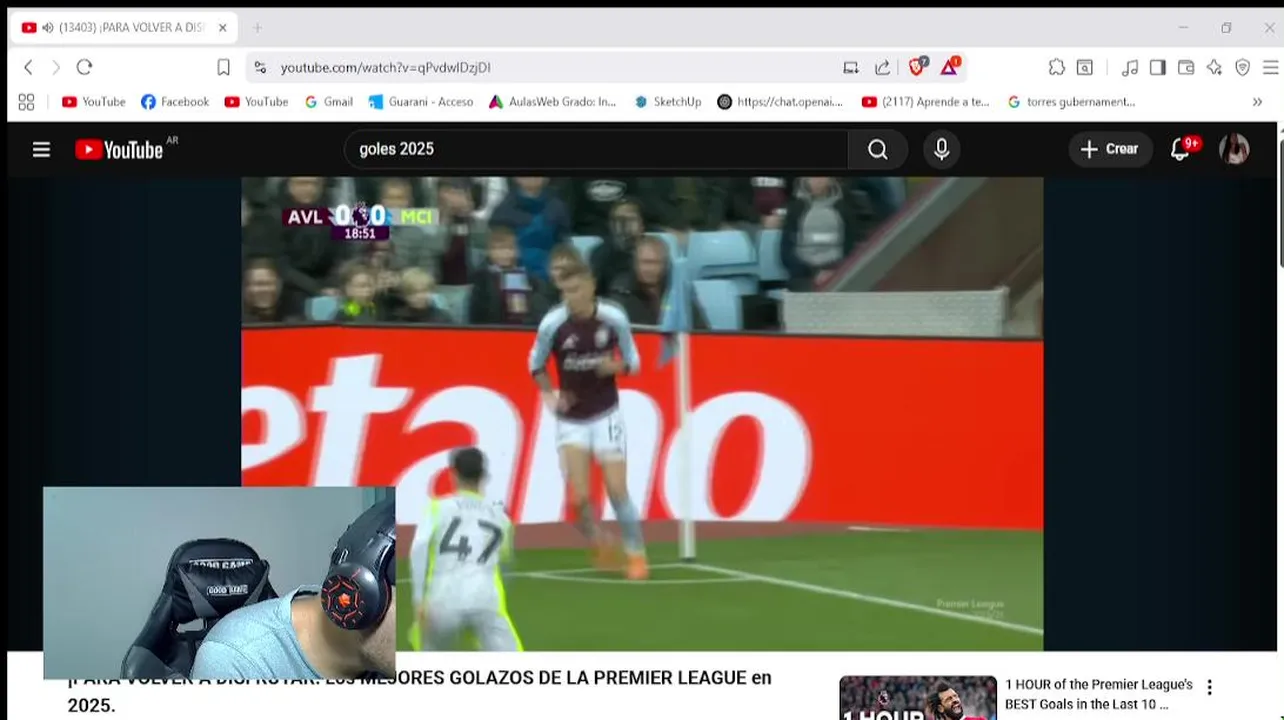
Task: Start voice search with microphone icon
Action: coord(941,149)
